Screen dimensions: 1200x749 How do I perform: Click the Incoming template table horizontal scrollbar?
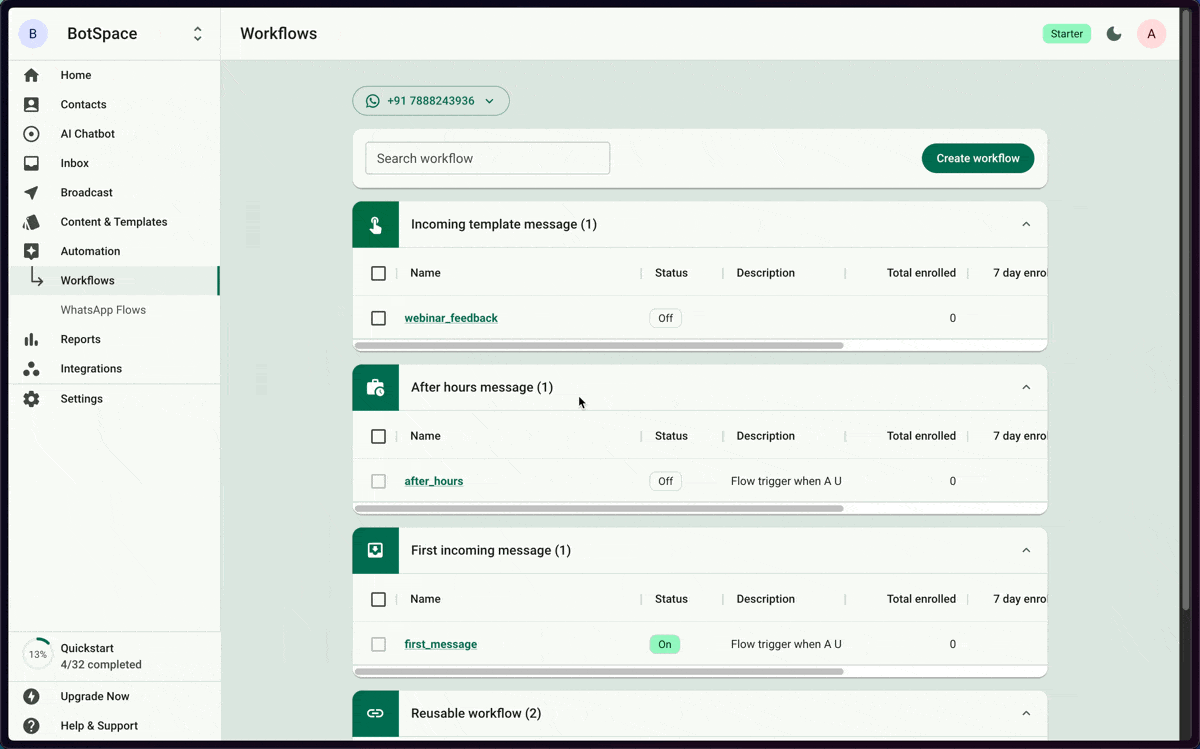coord(599,345)
